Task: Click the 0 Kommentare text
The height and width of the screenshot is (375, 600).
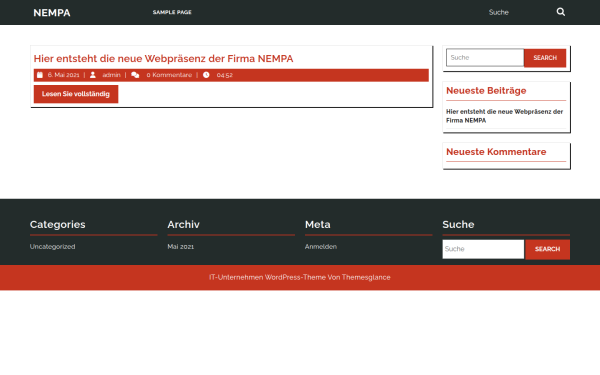Action: [x=169, y=75]
